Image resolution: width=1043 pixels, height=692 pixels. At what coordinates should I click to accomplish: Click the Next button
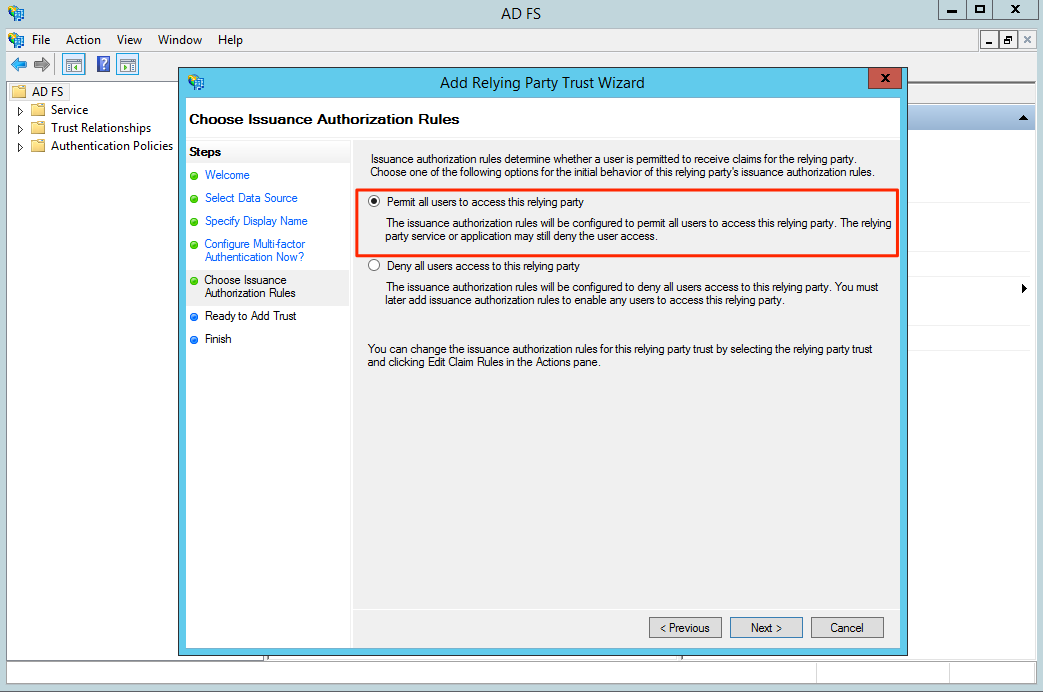point(766,627)
